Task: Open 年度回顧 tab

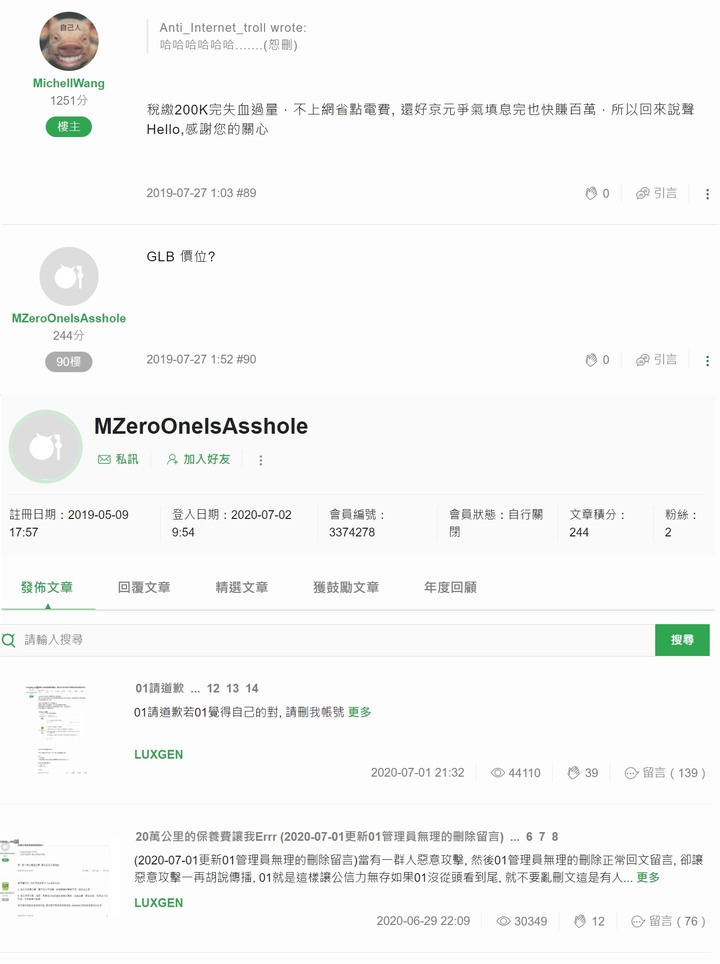Action: [x=450, y=587]
